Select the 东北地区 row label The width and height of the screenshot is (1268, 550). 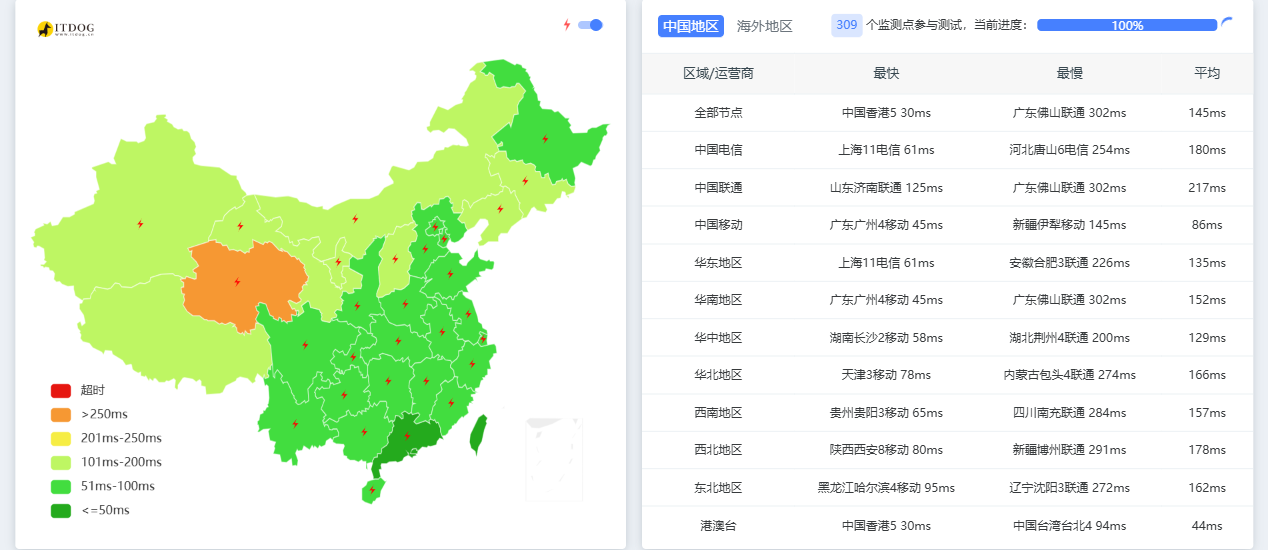(718, 488)
